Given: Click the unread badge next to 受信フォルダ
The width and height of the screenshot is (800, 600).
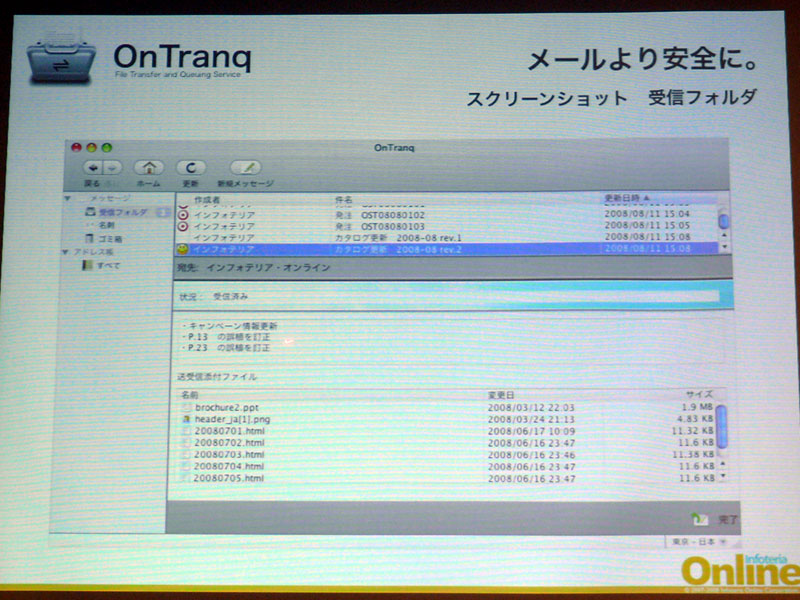Looking at the screenshot, I should (163, 212).
